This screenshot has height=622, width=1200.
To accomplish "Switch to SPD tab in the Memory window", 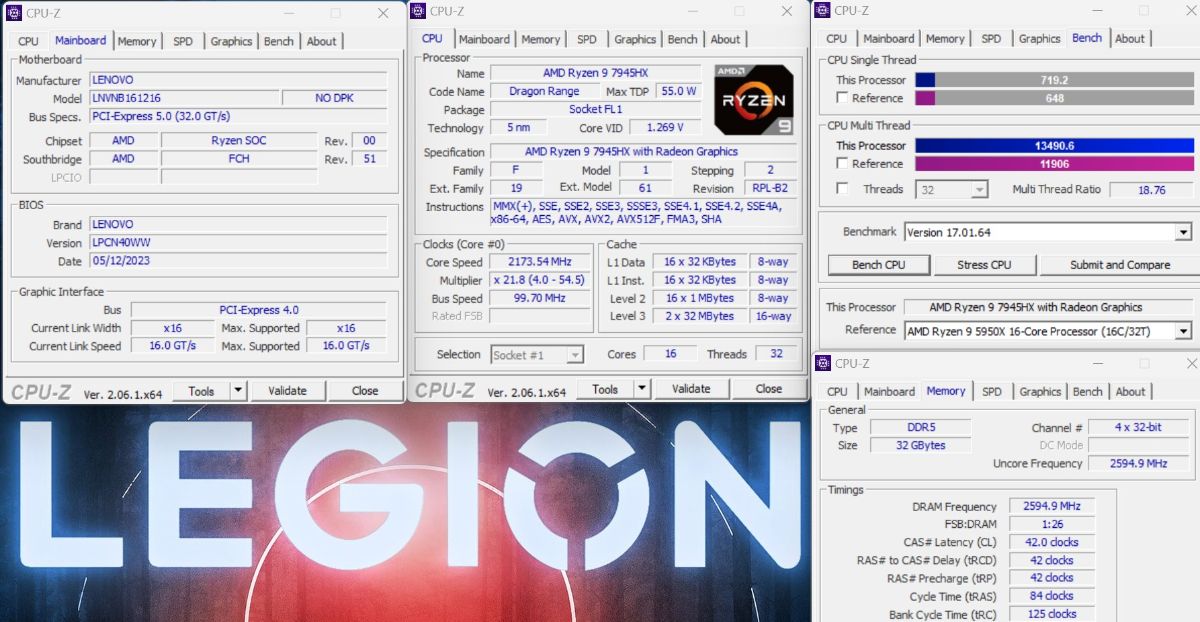I will tap(991, 392).
